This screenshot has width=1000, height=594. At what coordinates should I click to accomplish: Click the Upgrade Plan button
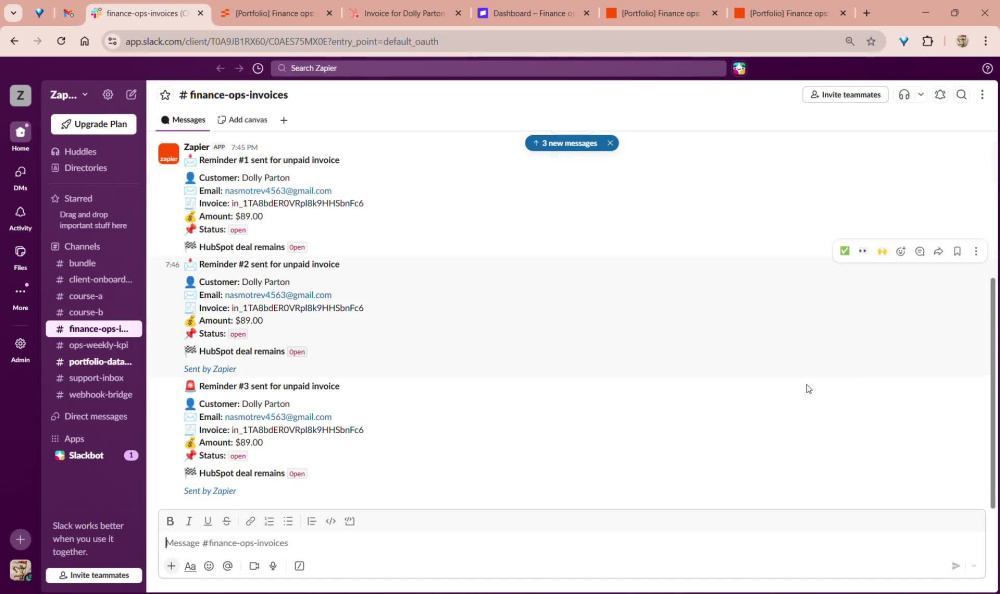pos(94,124)
